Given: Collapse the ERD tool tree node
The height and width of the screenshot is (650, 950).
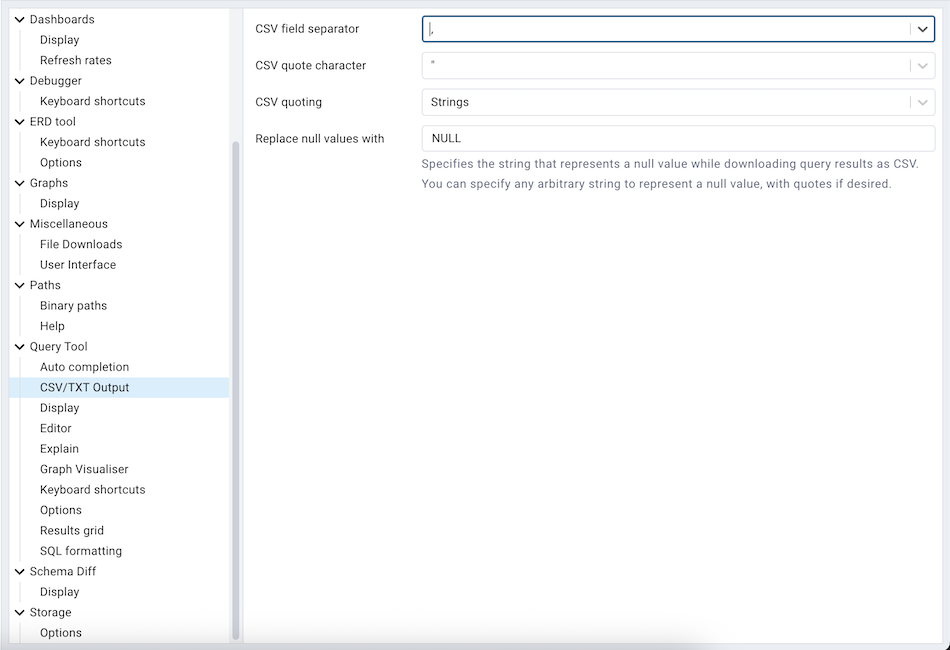Looking at the screenshot, I should (19, 122).
